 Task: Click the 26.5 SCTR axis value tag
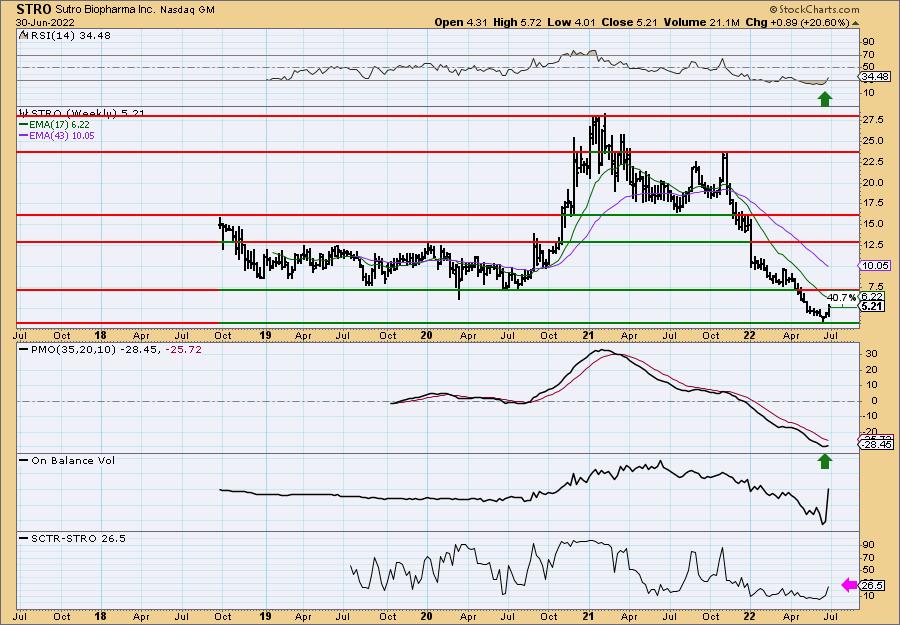[873, 585]
